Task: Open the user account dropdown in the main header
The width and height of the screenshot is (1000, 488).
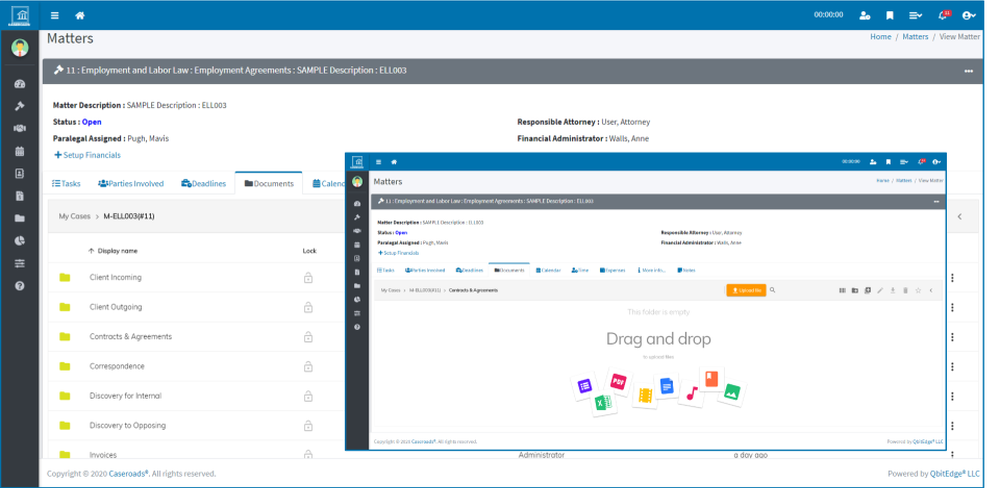Action: point(969,15)
